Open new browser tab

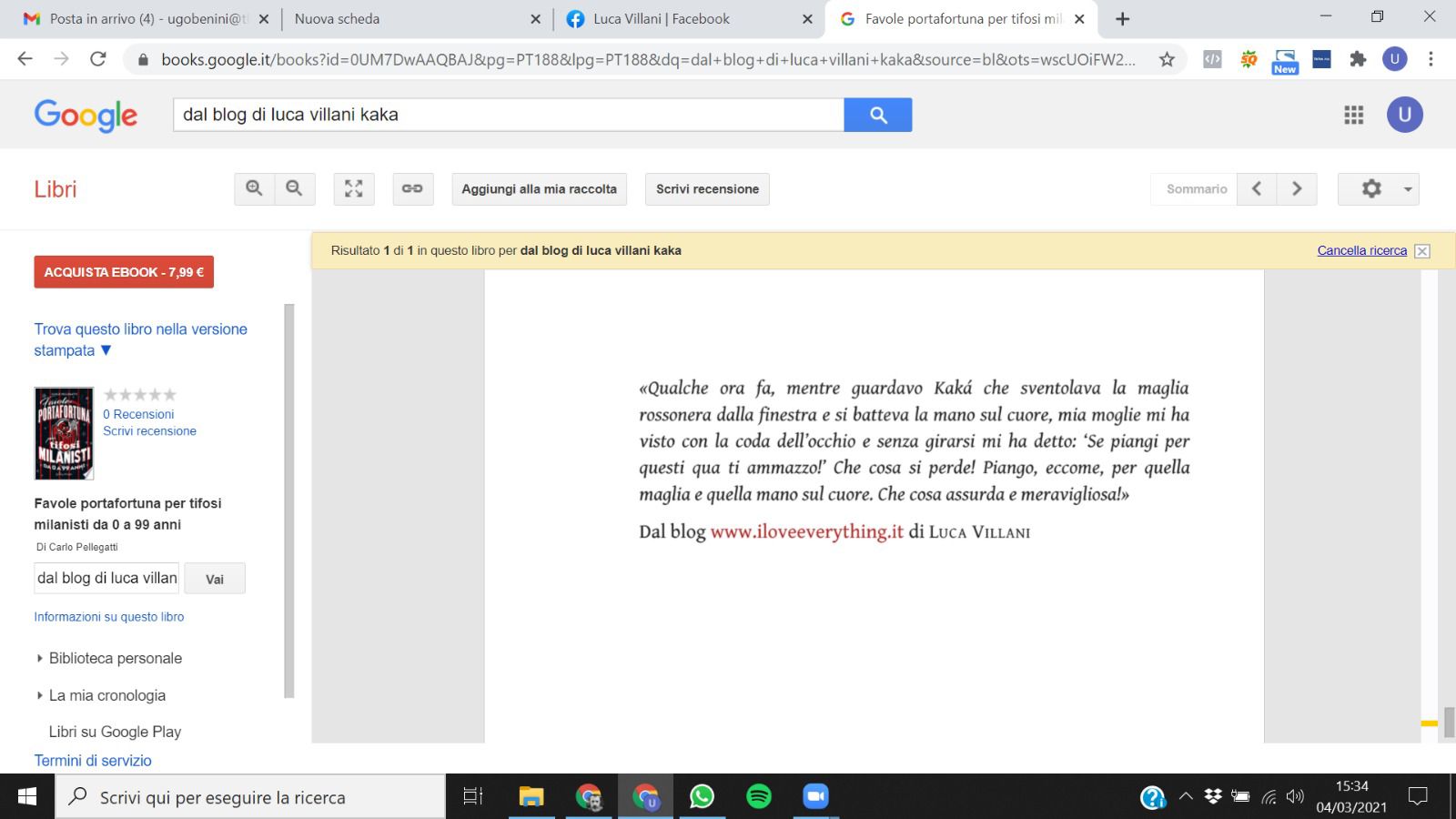[1122, 19]
